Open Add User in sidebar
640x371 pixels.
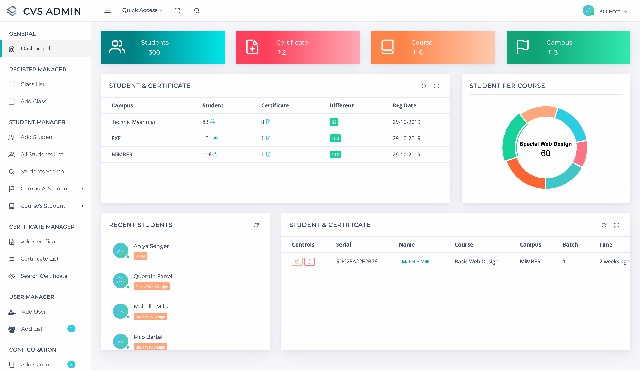[x=33, y=312]
